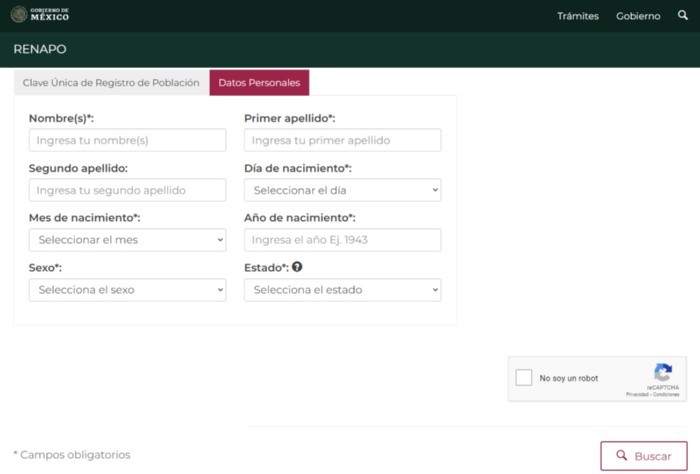Click the Estado help question mark icon
Screen dimensions: 700x474
click(297, 267)
